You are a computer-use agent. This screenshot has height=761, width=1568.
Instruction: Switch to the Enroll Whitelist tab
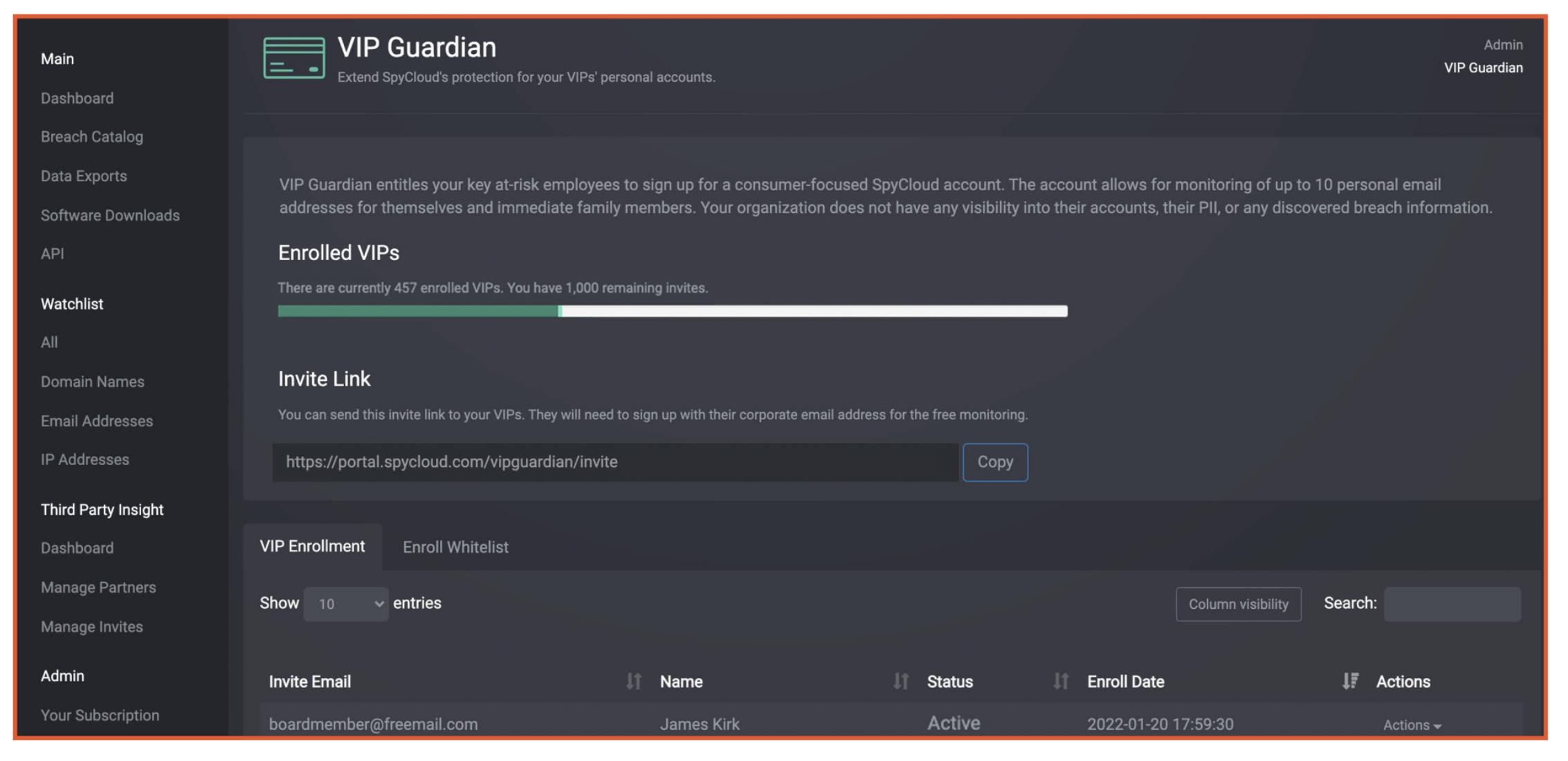point(455,547)
